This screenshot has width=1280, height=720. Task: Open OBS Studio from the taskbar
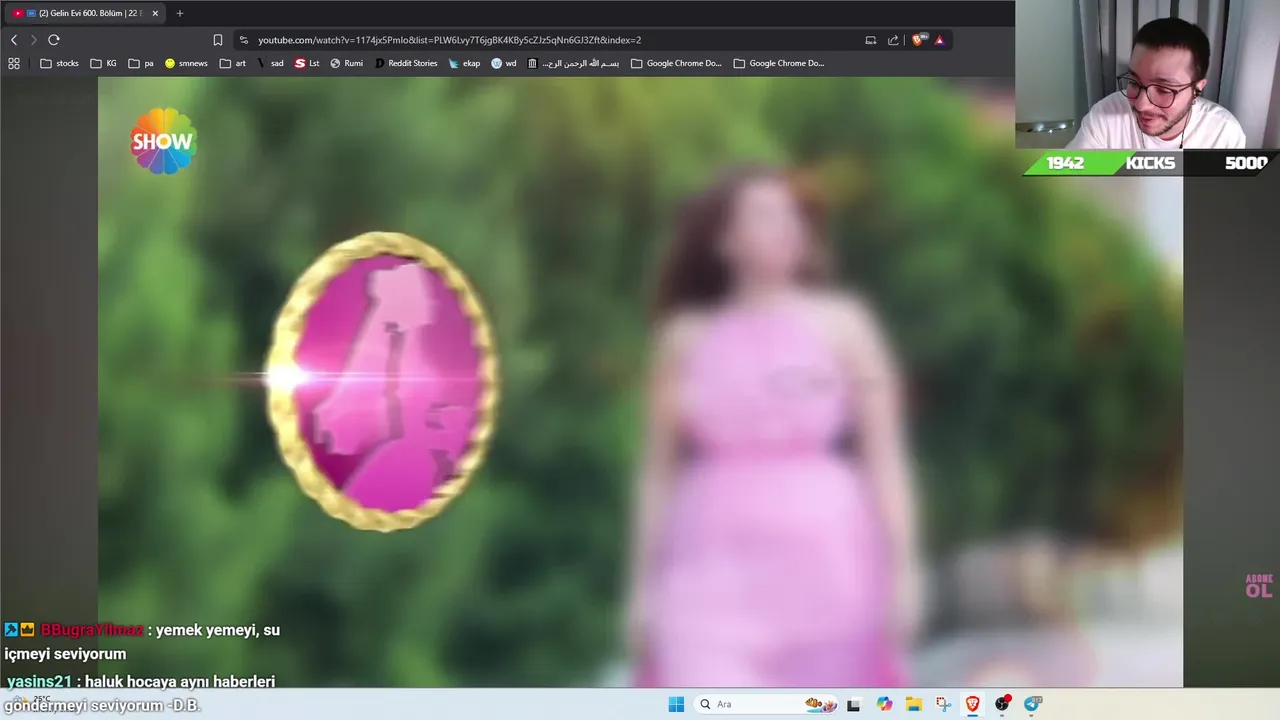pos(1002,704)
